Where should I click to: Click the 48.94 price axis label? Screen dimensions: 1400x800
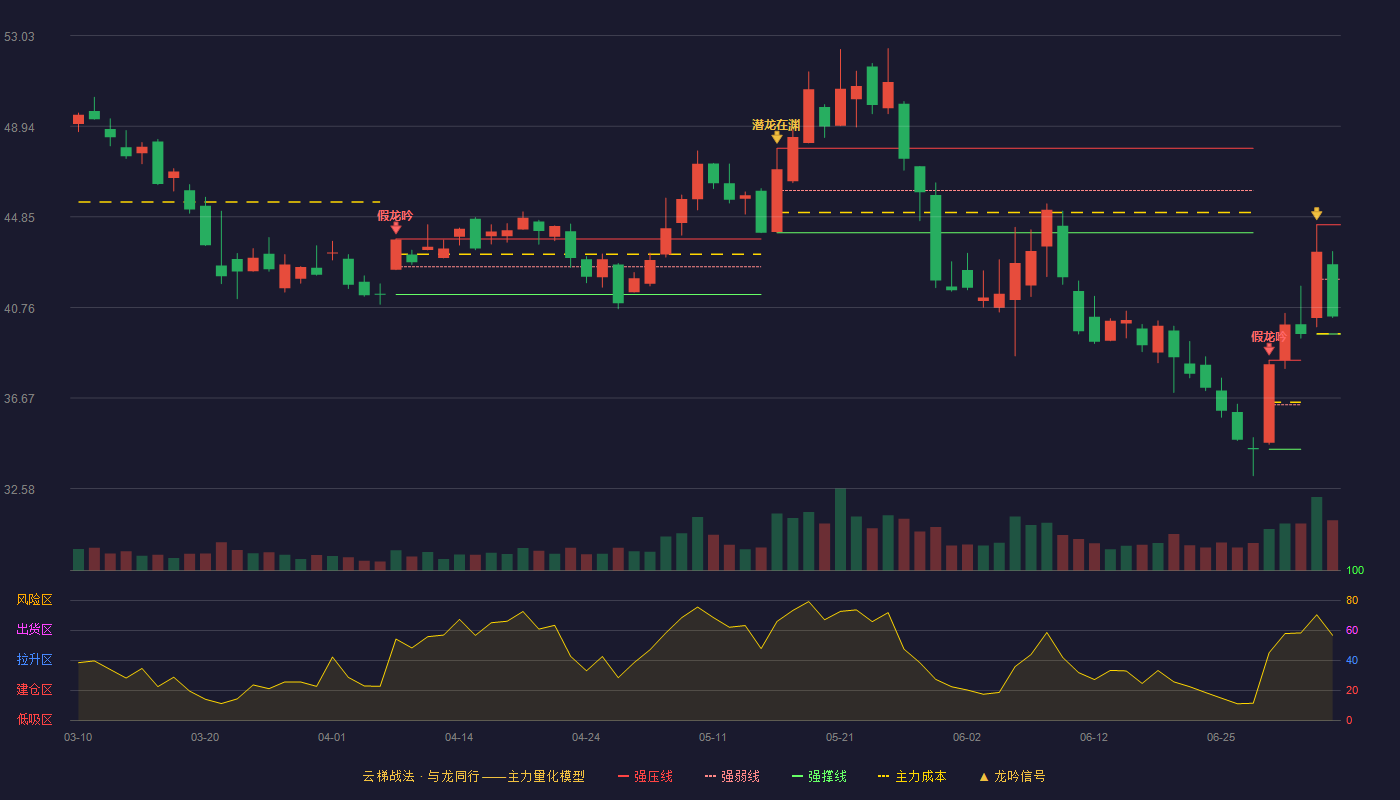tap(19, 128)
